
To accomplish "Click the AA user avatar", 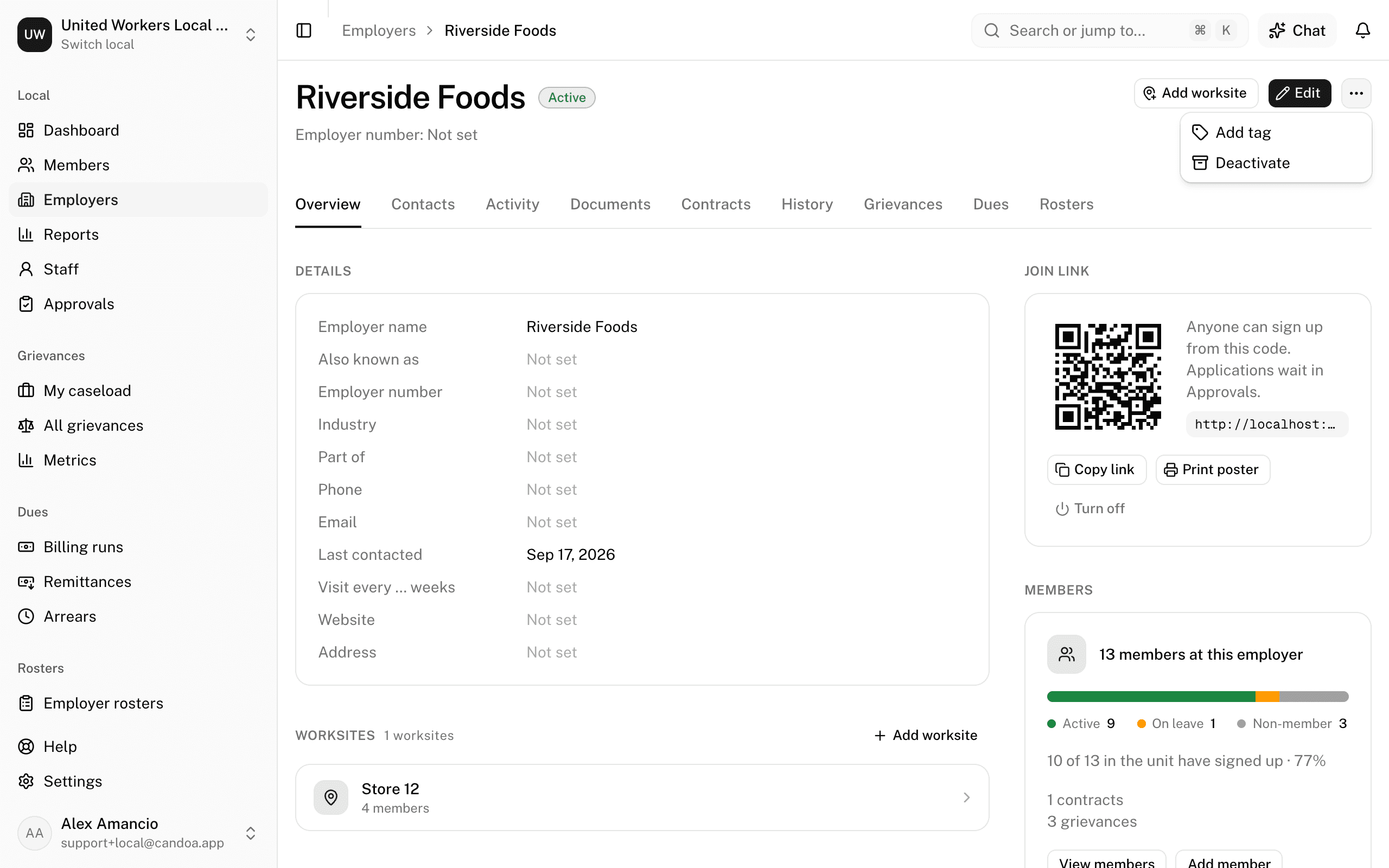I will pyautogui.click(x=34, y=833).
